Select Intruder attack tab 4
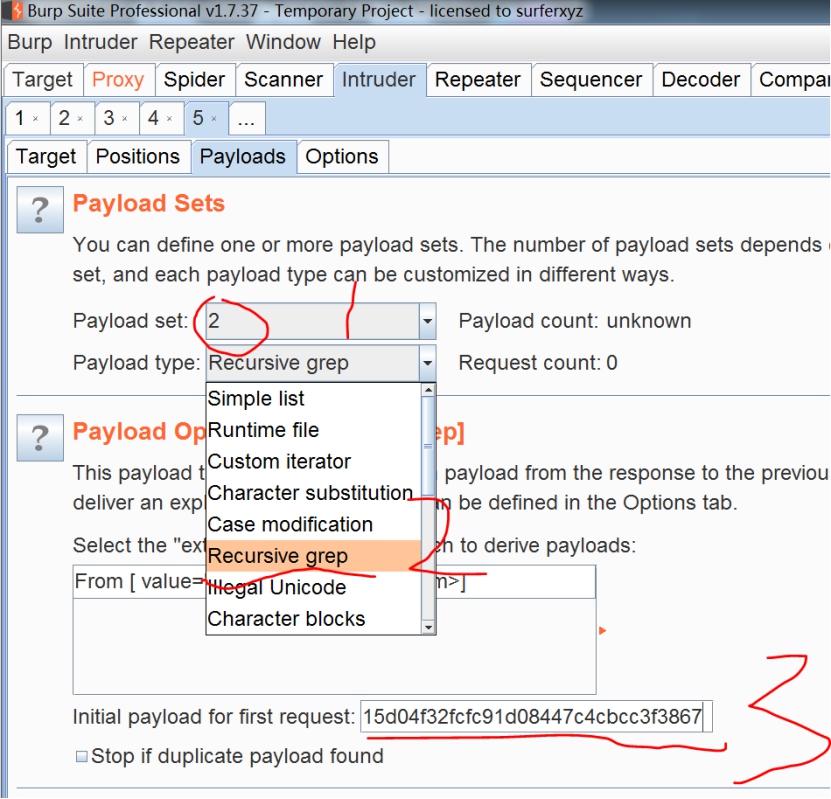This screenshot has width=831, height=799. pos(154,118)
